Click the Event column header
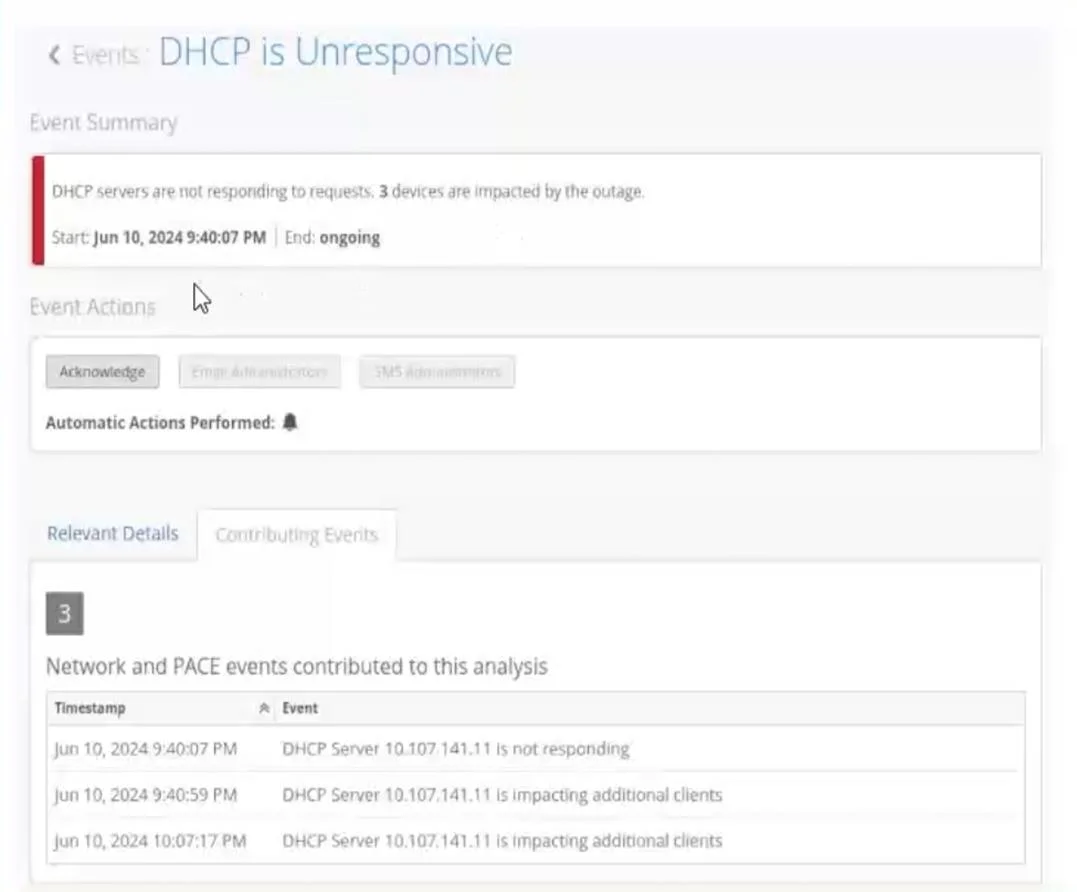Image resolution: width=1077 pixels, height=892 pixels. click(x=300, y=708)
